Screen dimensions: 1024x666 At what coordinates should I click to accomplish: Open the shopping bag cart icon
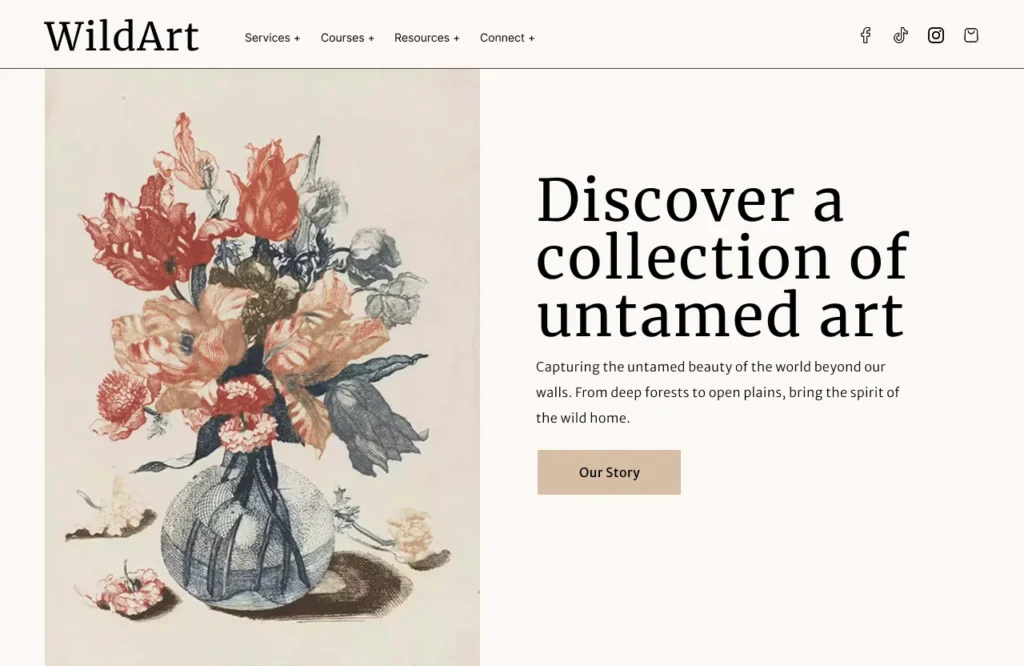(971, 36)
